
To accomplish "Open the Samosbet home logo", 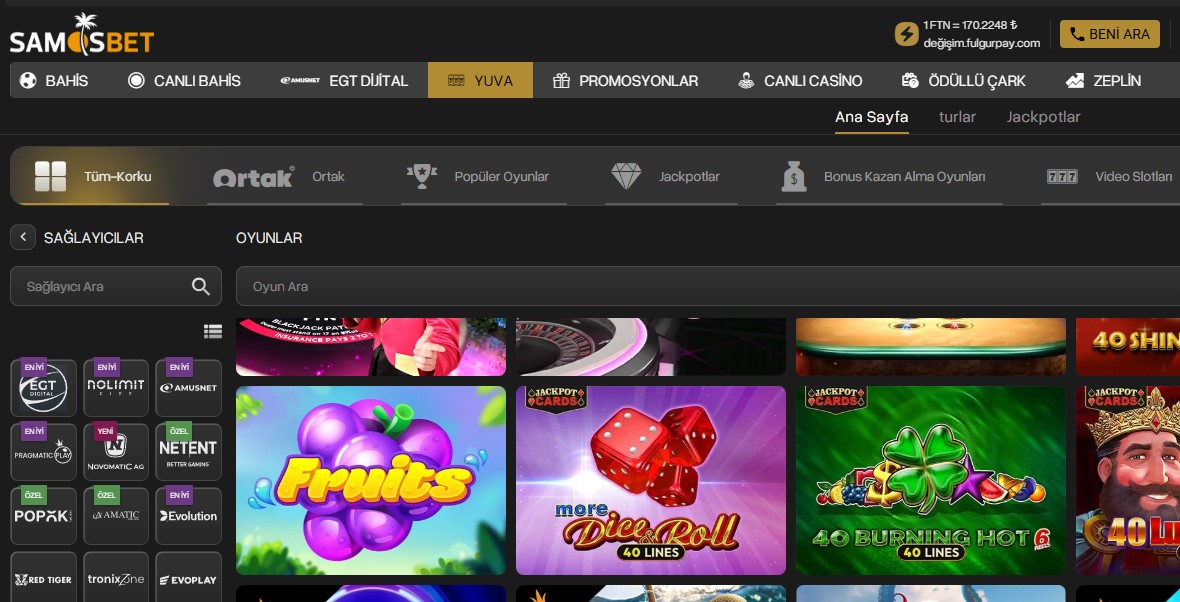I will (82, 37).
